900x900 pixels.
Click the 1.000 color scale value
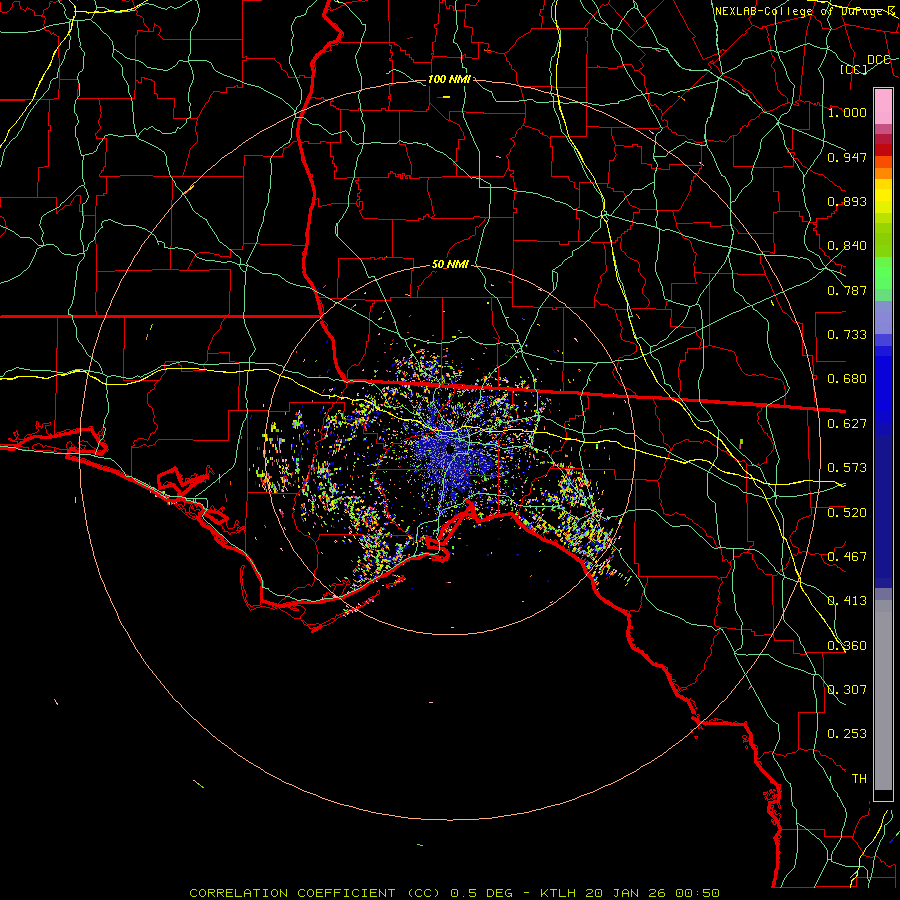pos(847,112)
